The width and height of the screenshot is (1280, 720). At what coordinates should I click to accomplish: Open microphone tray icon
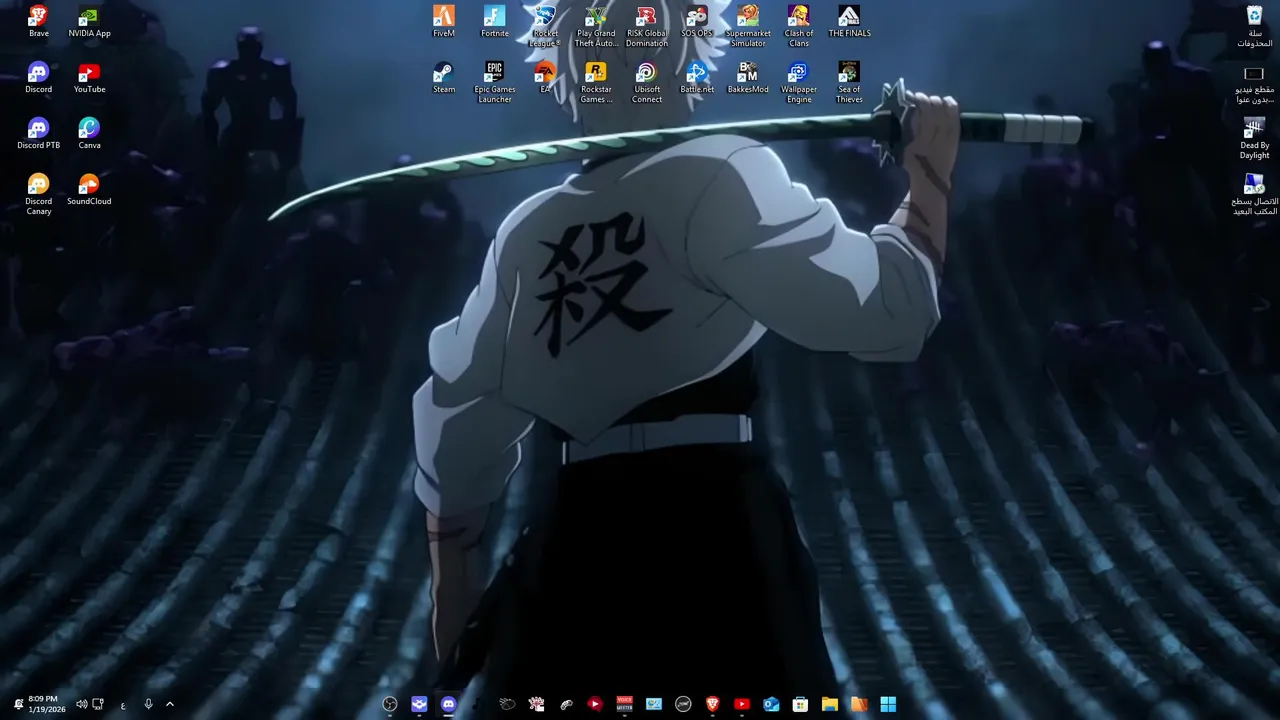tap(148, 705)
